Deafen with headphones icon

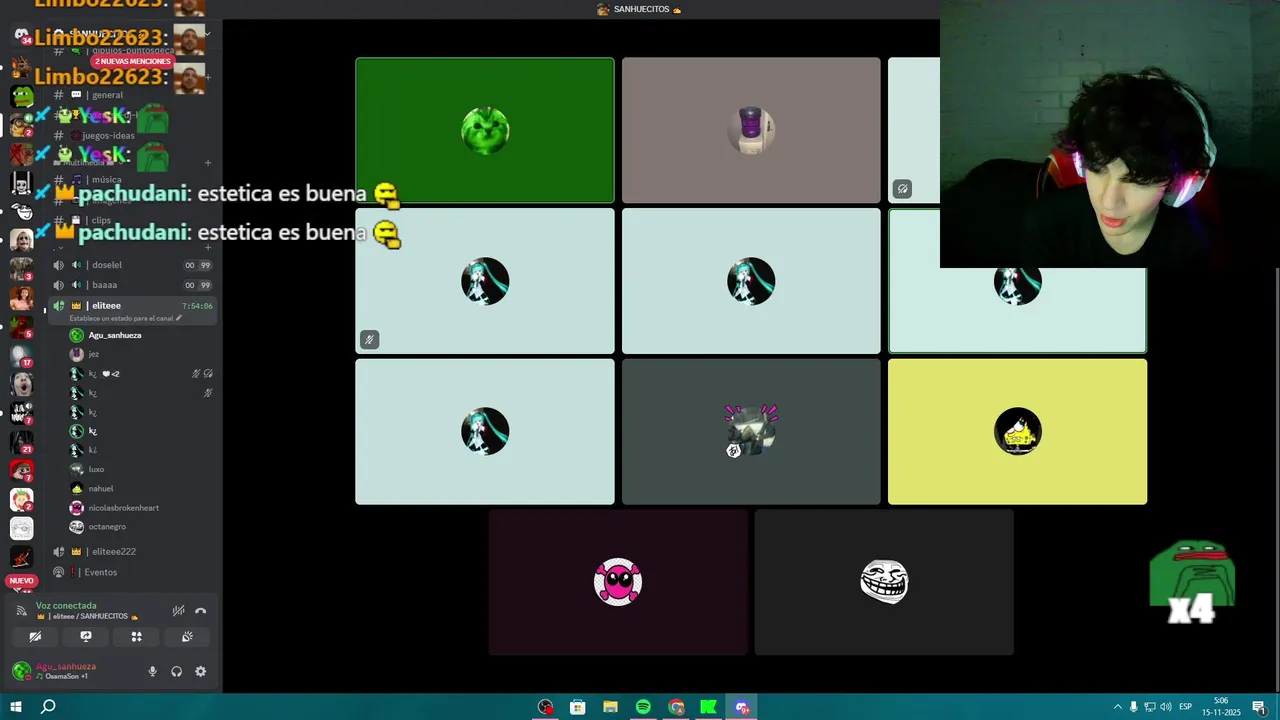click(177, 672)
